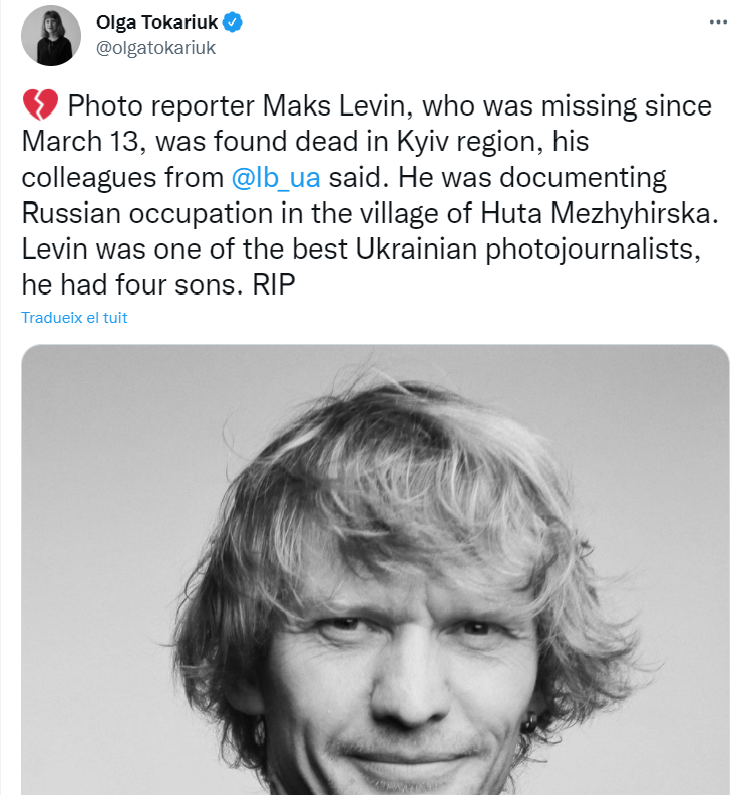739x795 pixels.
Task: Click the March 13 date text
Action: [81, 141]
